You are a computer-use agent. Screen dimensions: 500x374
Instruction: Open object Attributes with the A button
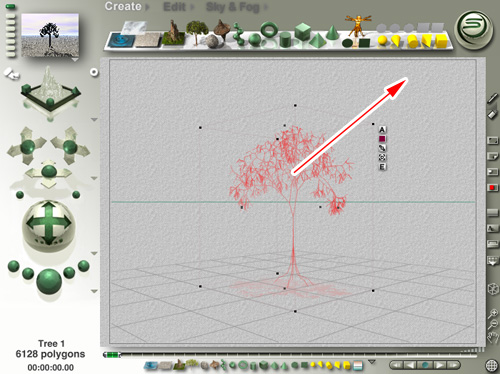point(382,130)
